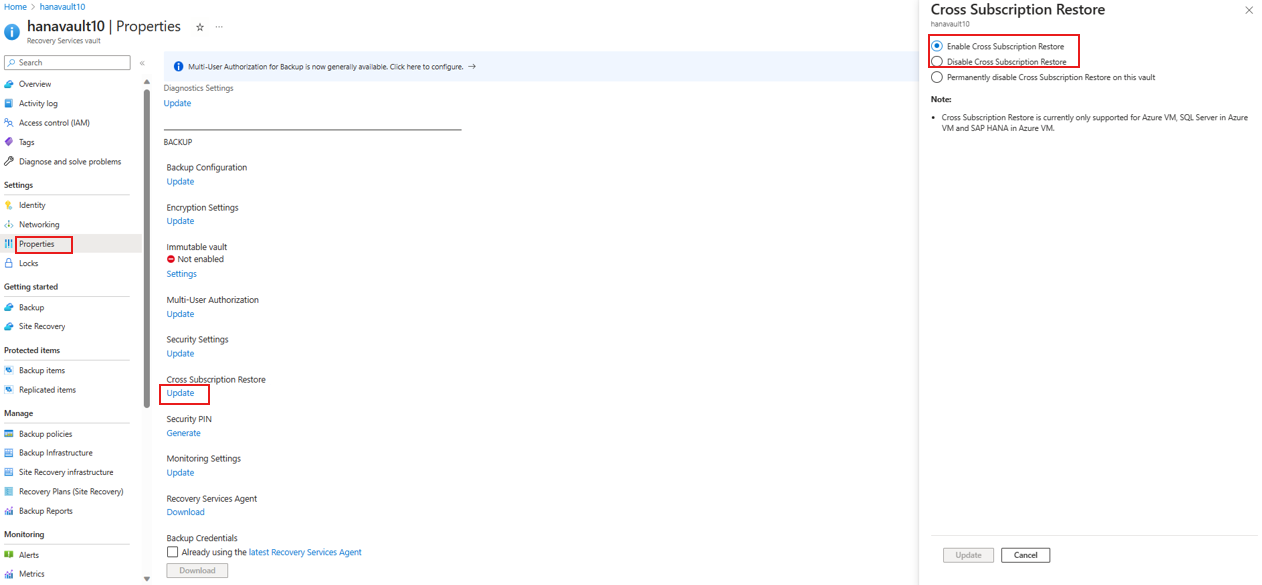Click Update under Cross Subscription Restore

tap(180, 393)
